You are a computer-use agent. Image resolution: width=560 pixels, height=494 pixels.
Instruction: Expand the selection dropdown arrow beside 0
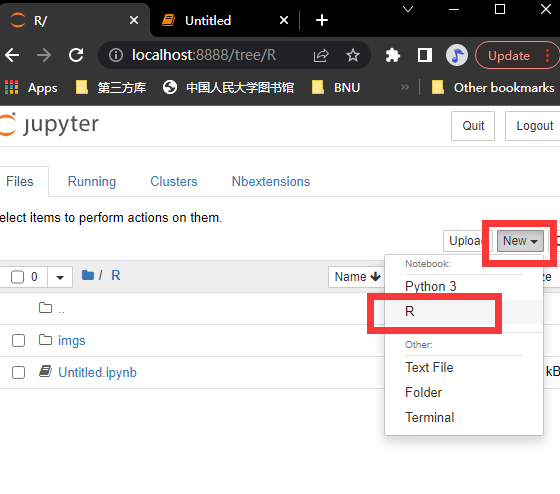point(60,277)
